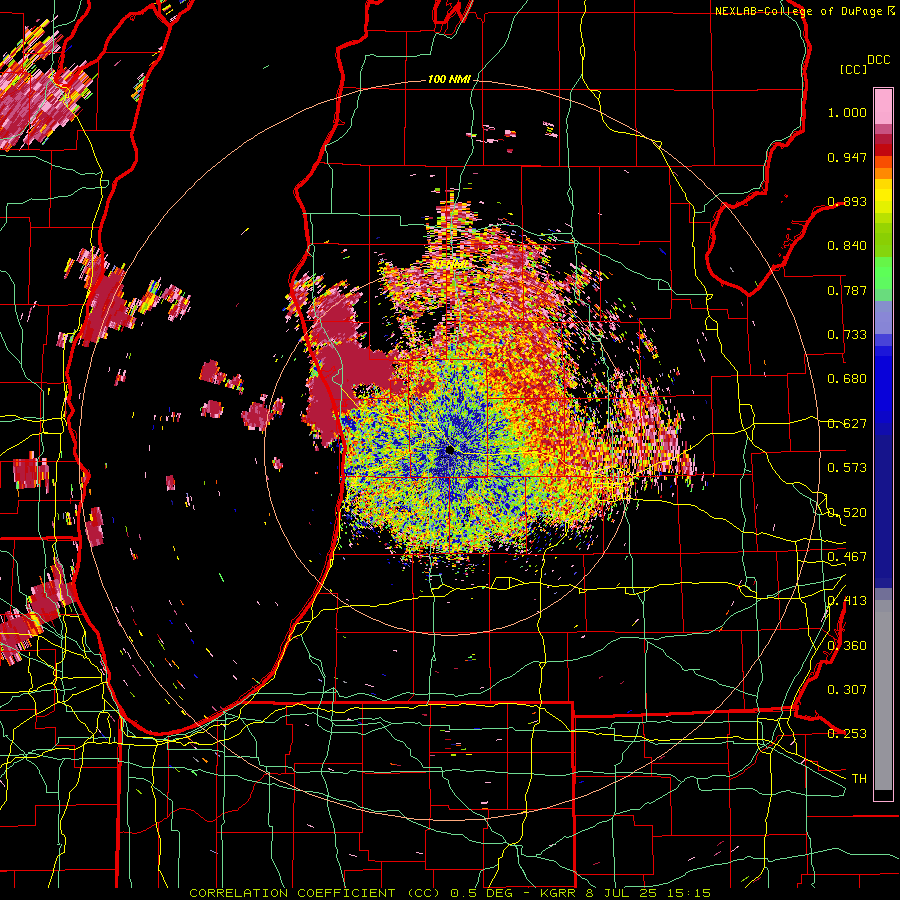Image resolution: width=900 pixels, height=900 pixels.
Task: Click the 0.947 value on the color scale
Action: [x=847, y=157]
